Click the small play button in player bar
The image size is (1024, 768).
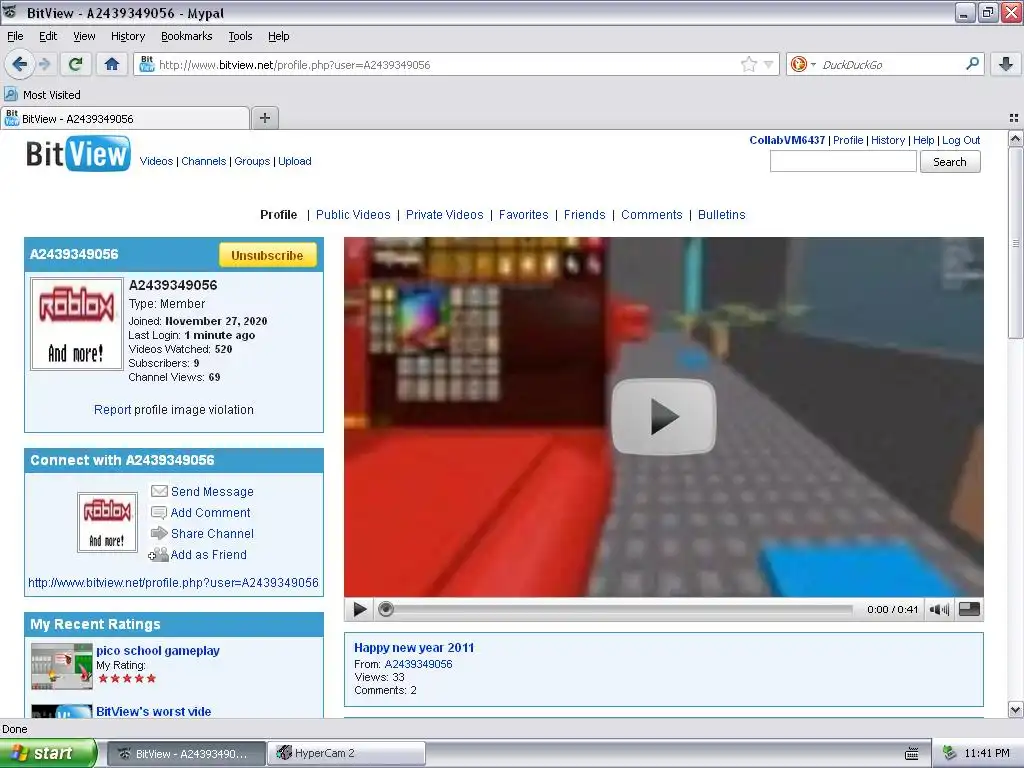(359, 609)
